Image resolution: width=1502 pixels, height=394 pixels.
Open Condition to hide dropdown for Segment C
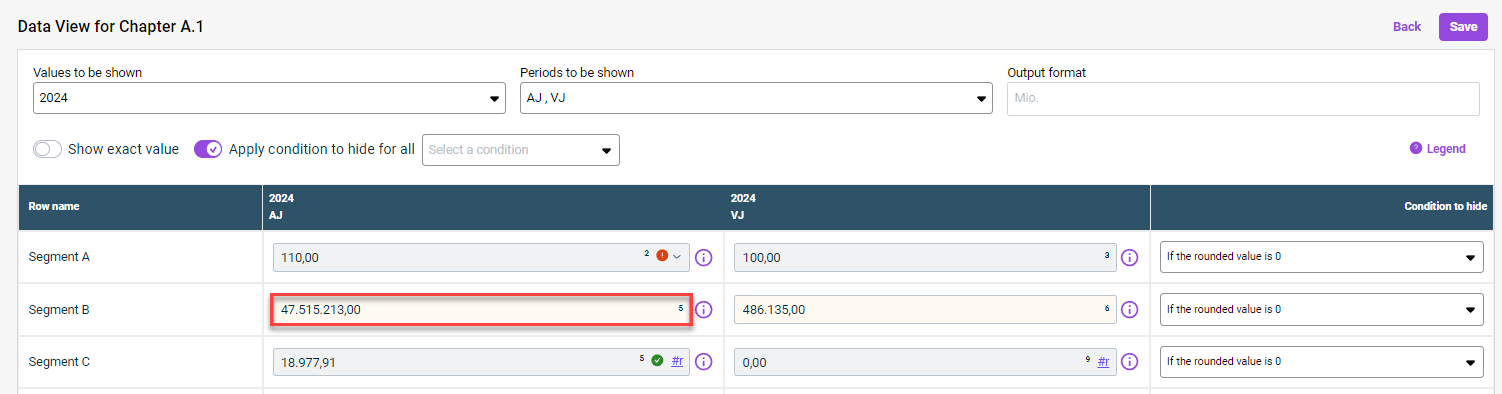(x=1322, y=361)
